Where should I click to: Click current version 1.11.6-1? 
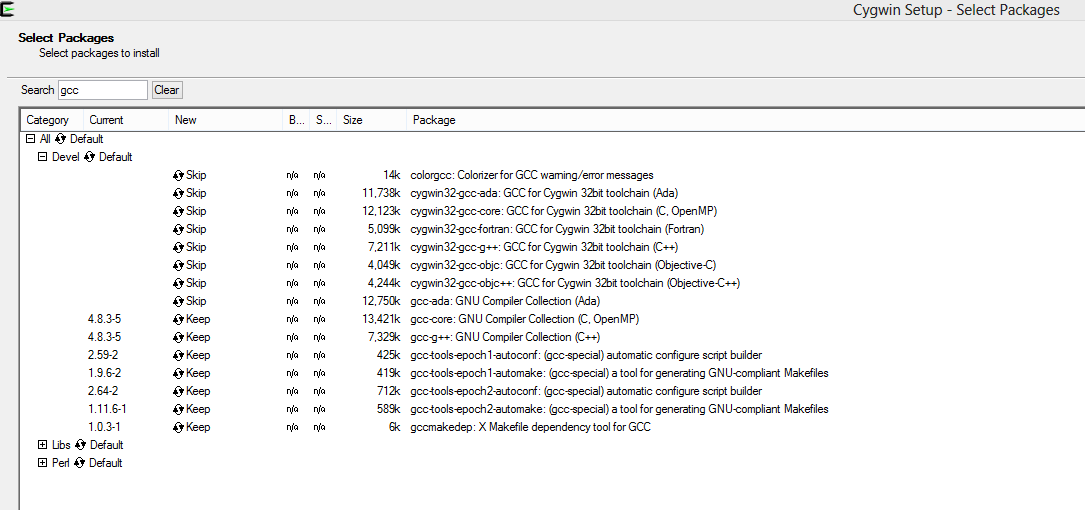click(x=107, y=409)
